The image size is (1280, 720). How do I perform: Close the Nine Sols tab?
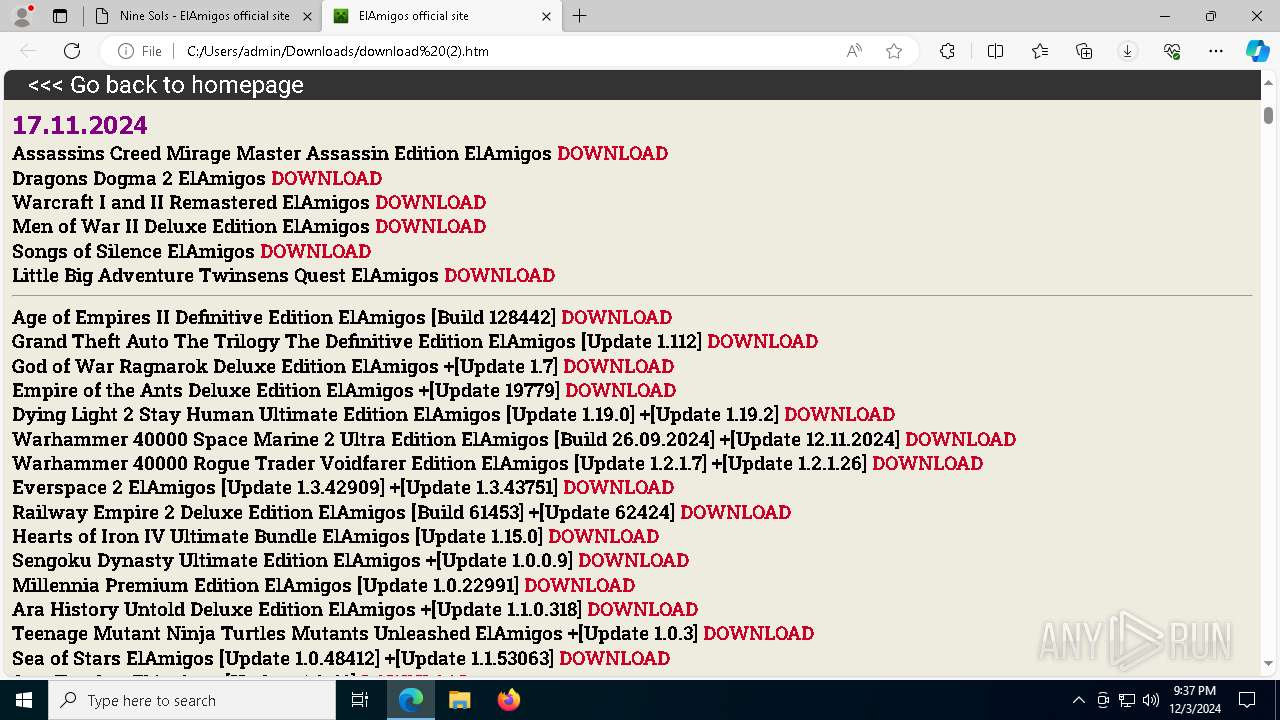point(307,16)
